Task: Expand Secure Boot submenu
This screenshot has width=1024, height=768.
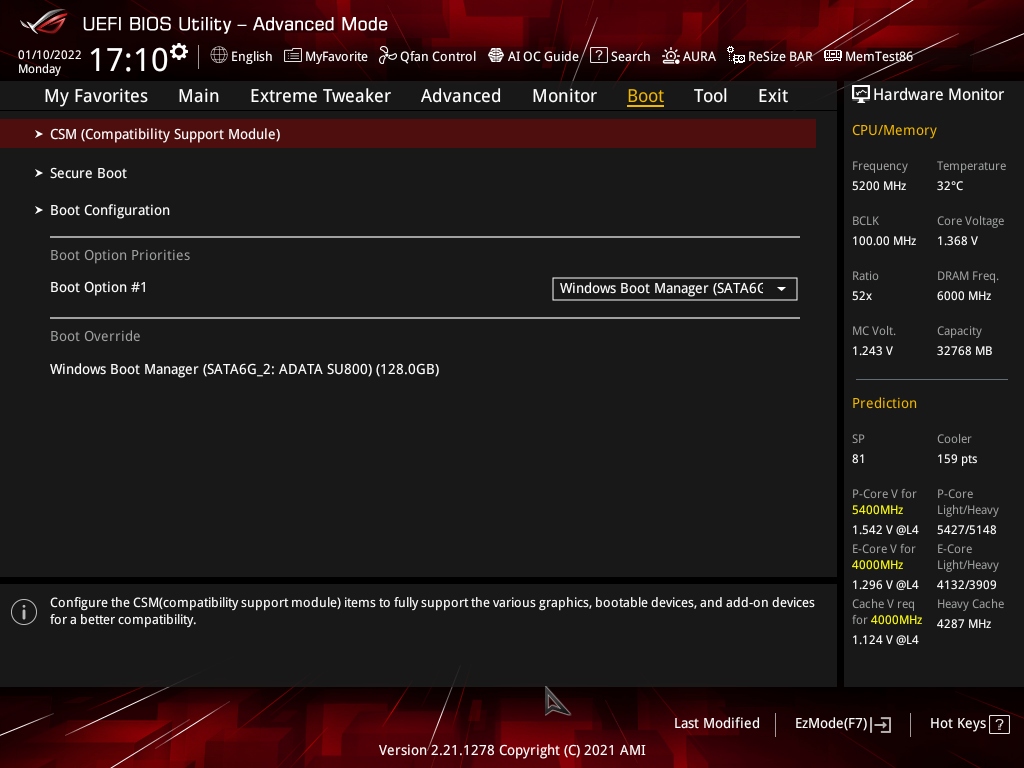Action: (x=88, y=173)
